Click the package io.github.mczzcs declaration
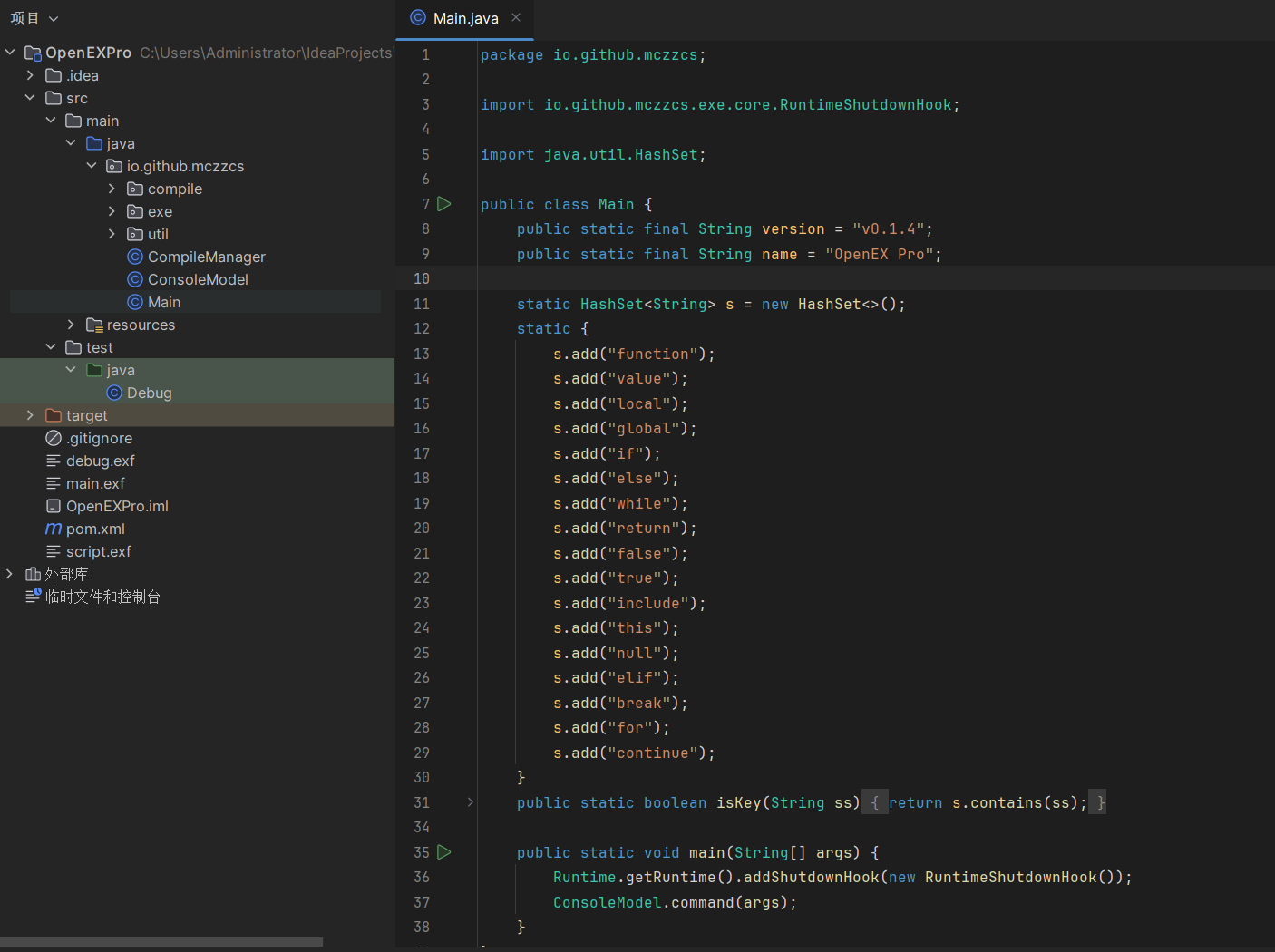Screen dimensions: 1275x952 (593, 55)
